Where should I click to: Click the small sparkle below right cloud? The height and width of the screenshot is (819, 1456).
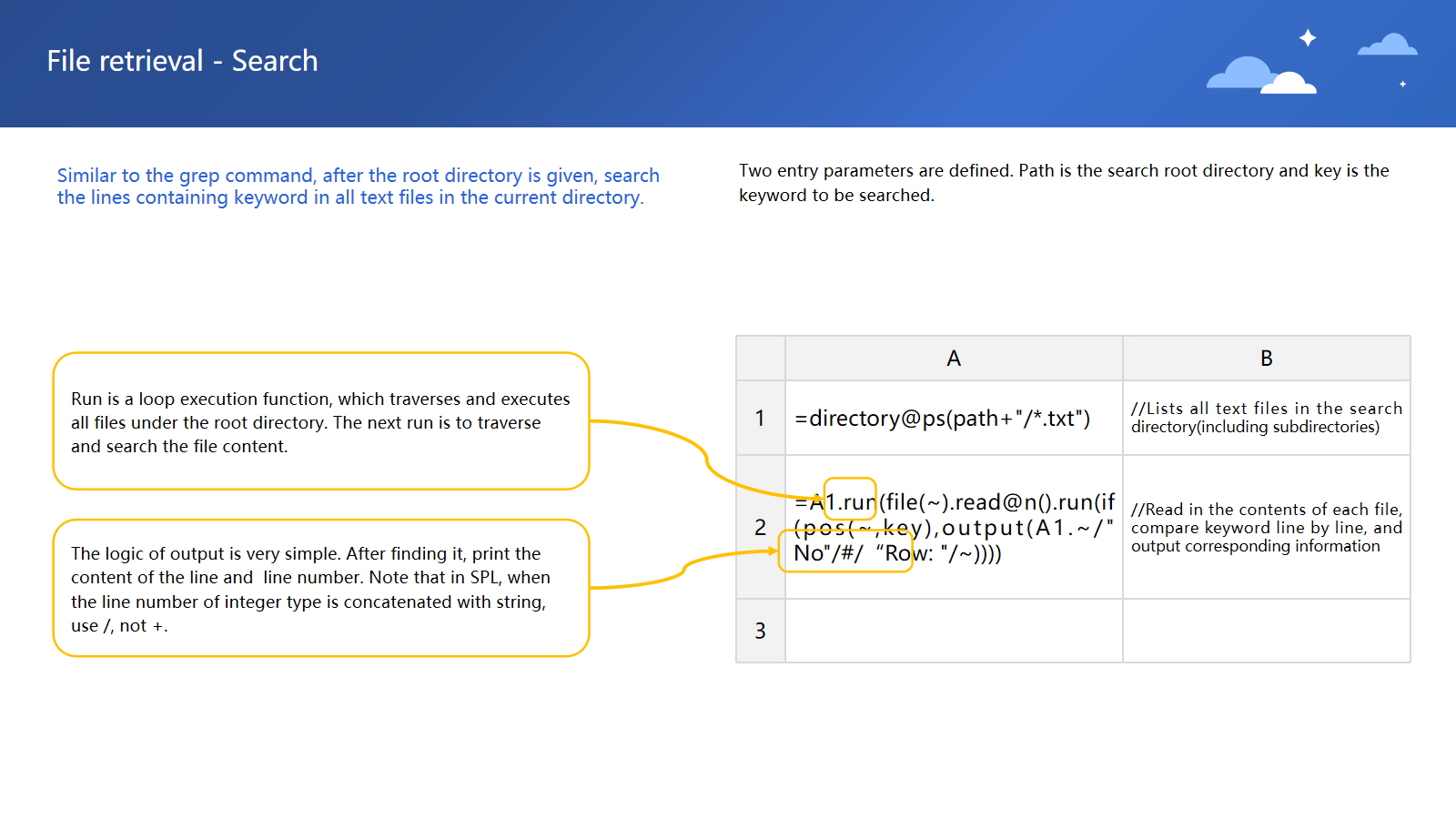click(x=1402, y=84)
